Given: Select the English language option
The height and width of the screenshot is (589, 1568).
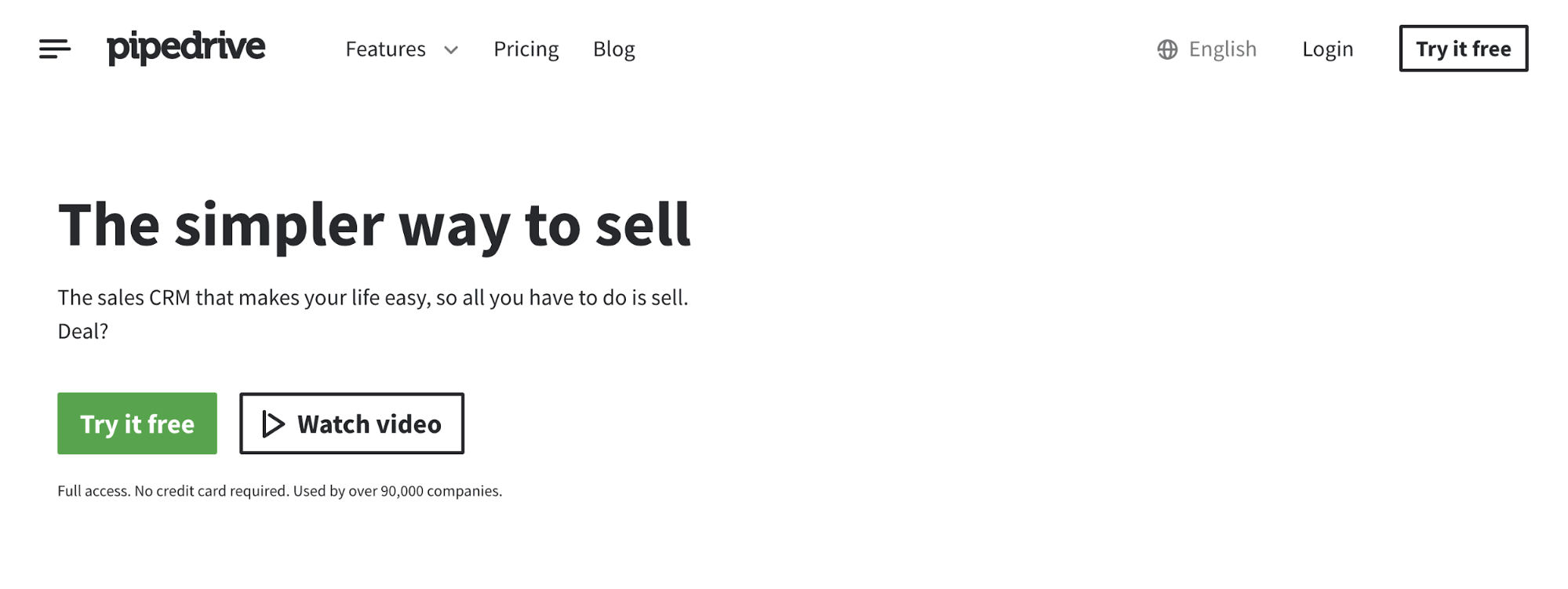Looking at the screenshot, I should (x=1222, y=49).
